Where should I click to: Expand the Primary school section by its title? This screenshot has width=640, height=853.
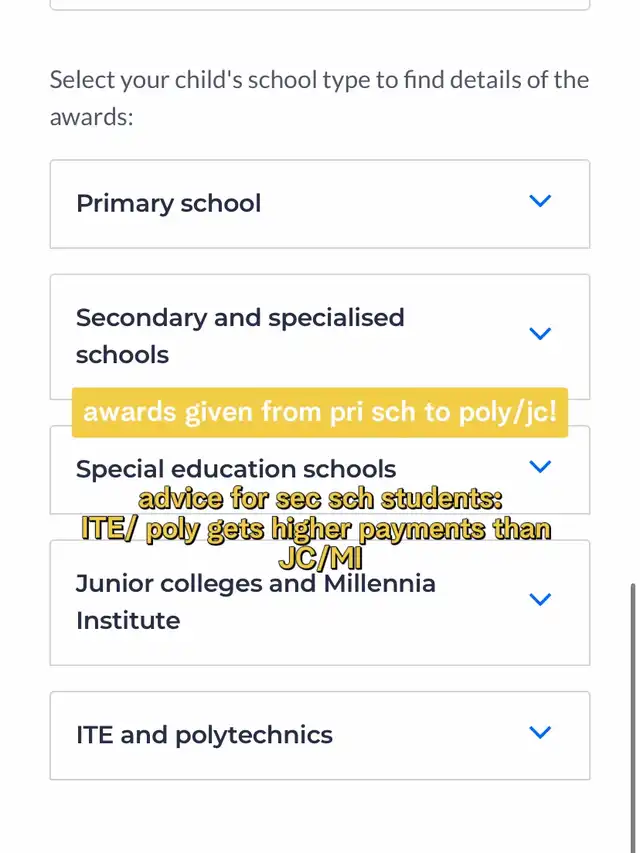pos(168,203)
